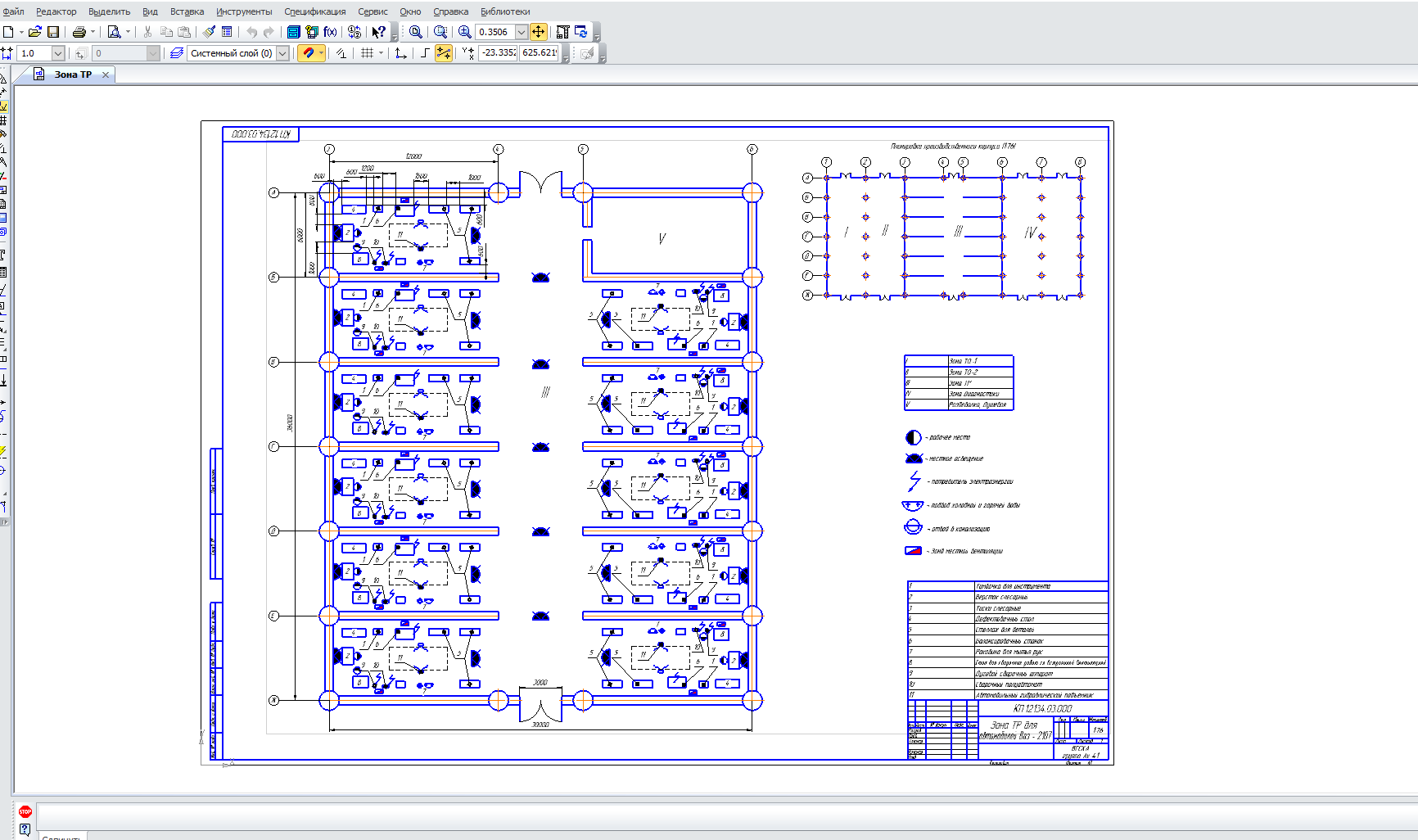This screenshot has height=840, width=1418.
Task: Toggle the magnet snaps button
Action: 308,53
